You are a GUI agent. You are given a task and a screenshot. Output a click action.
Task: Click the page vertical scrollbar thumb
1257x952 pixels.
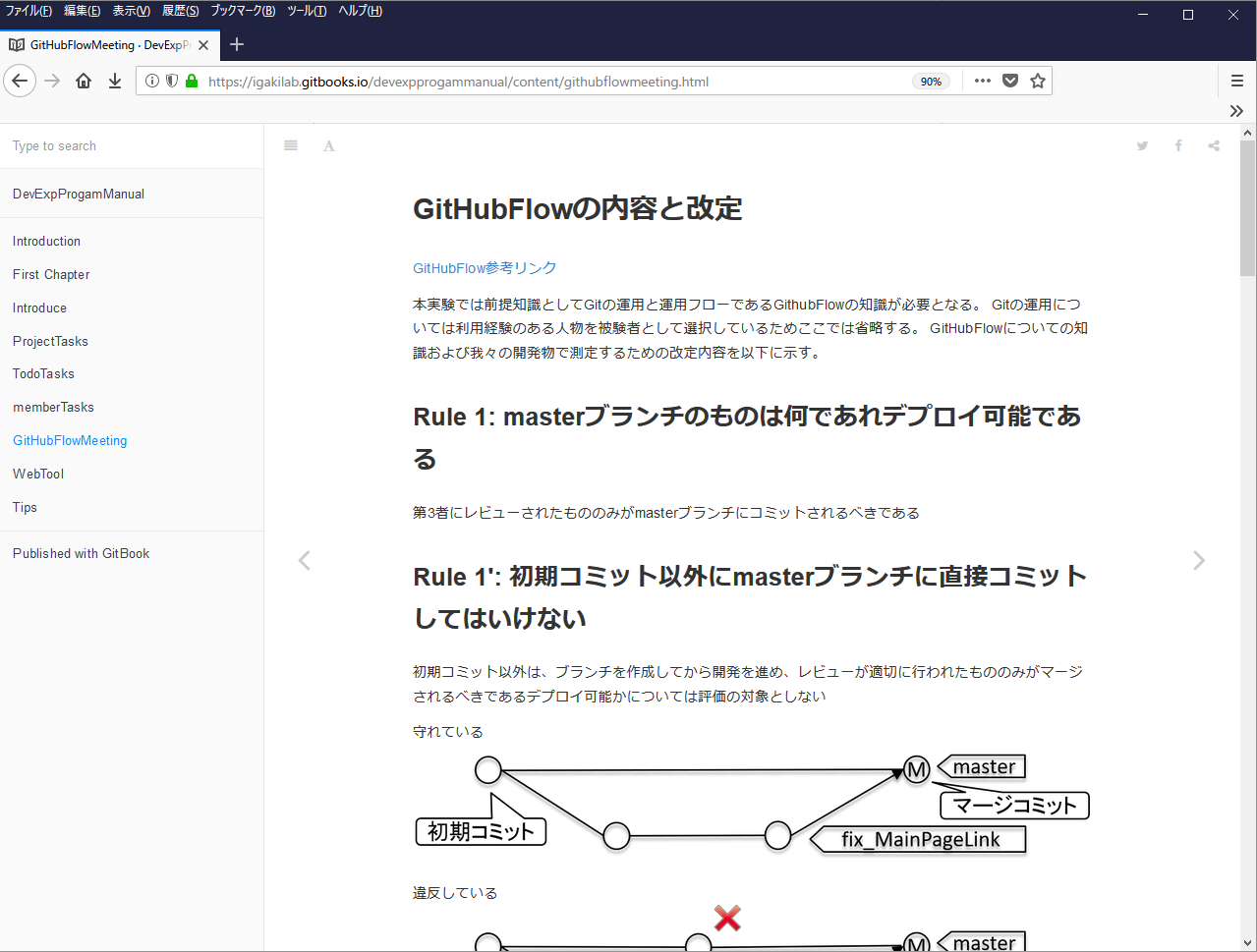coord(1248,208)
